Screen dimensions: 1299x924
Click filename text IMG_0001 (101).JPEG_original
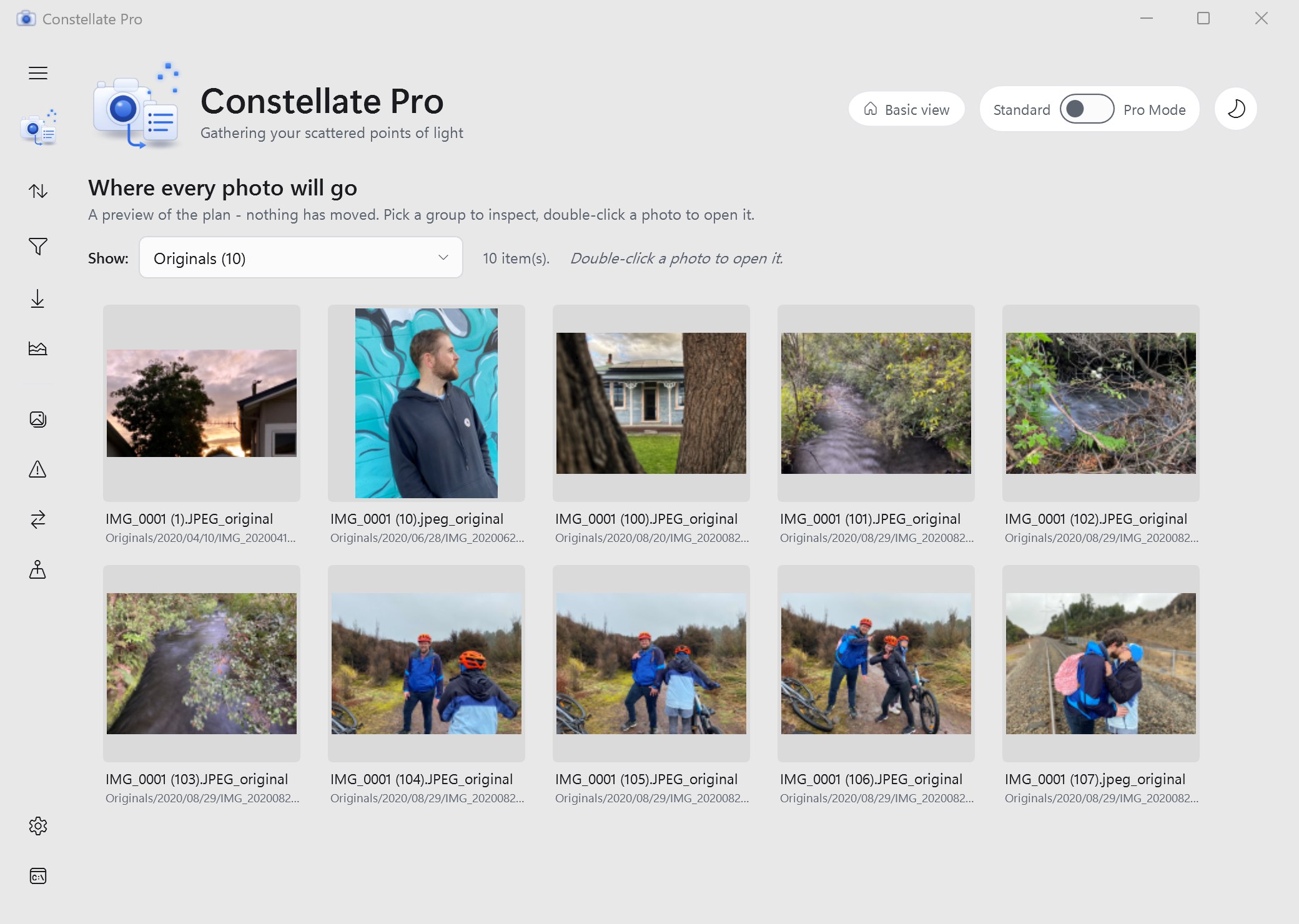[870, 519]
